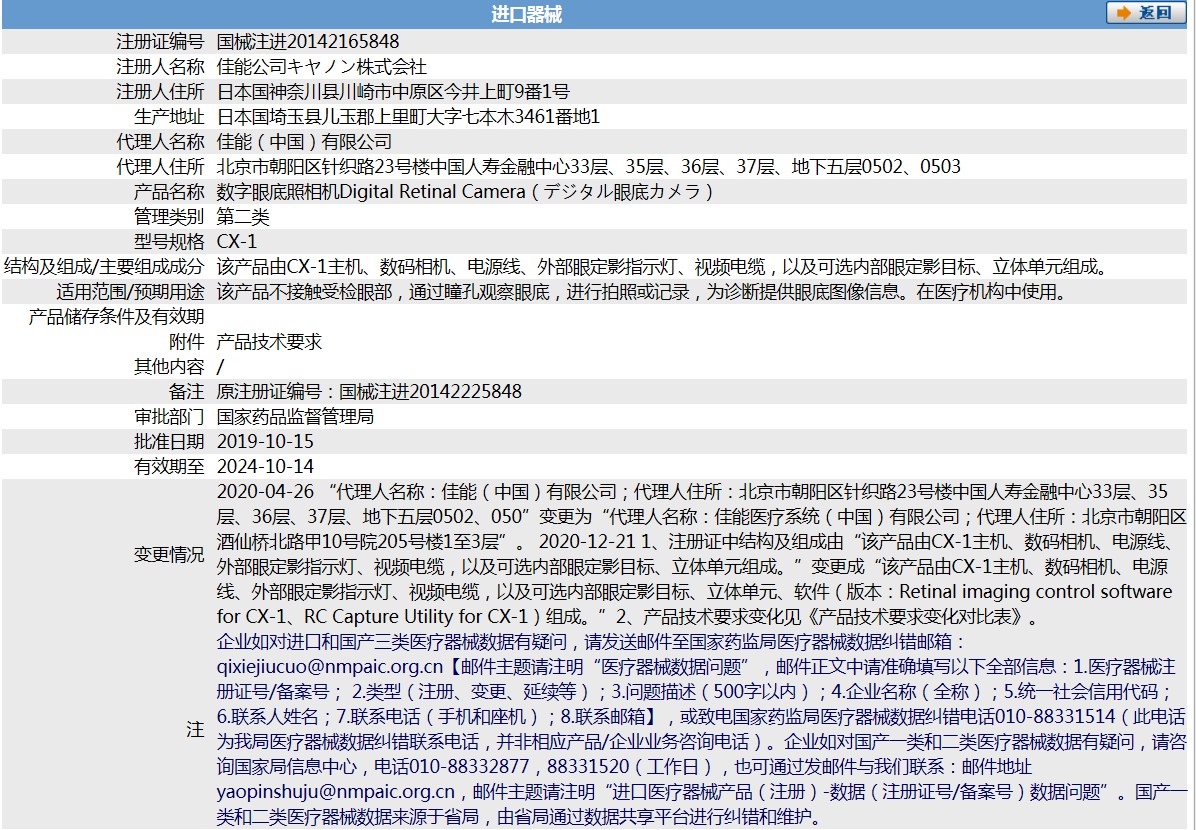The image size is (1196, 830).
Task: Click agent name 佳能（中国）有限公司 in the 代理人名称 row
Action: point(304,141)
